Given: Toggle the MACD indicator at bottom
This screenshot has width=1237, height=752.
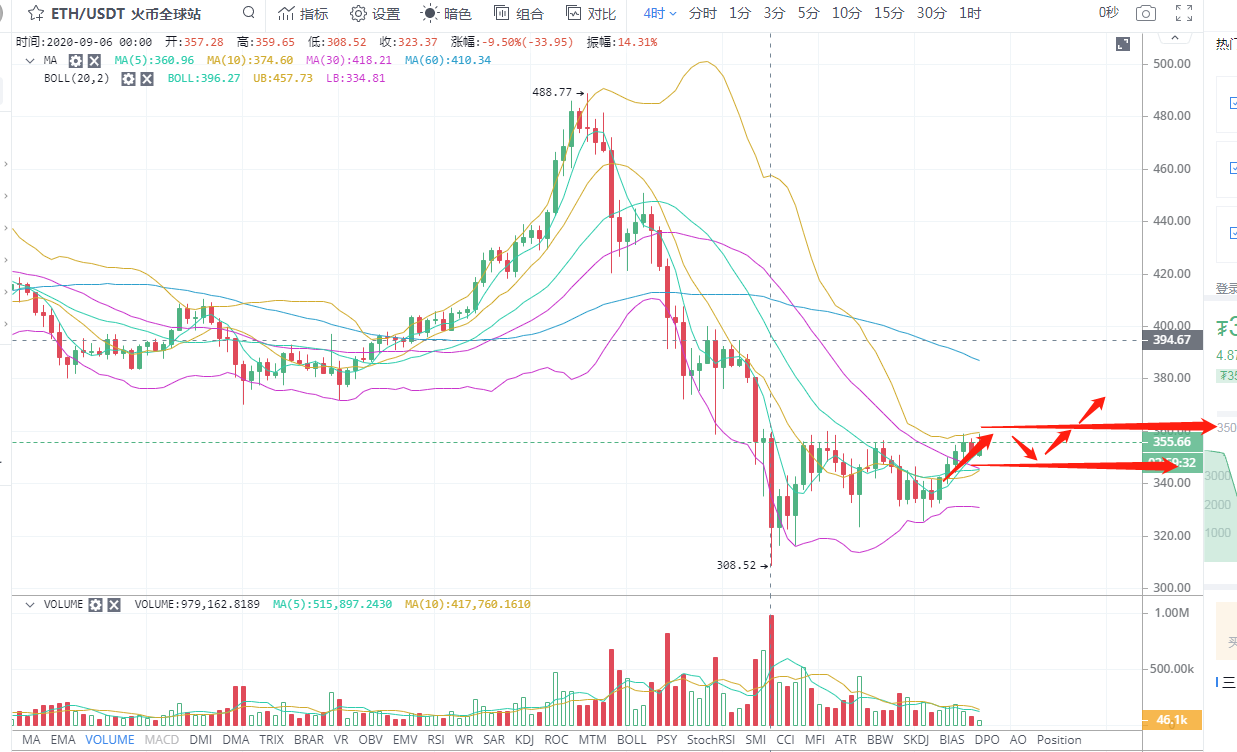Looking at the screenshot, I should tap(161, 740).
